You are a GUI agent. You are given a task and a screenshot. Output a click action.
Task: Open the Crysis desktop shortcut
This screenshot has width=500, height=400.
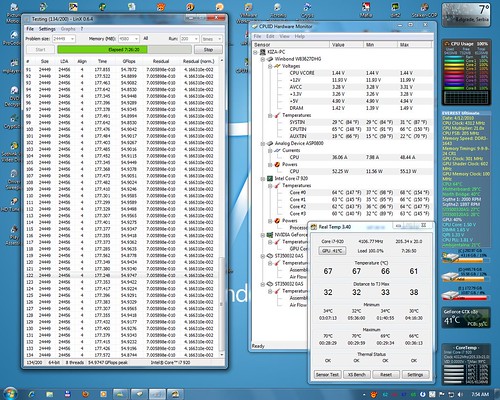(307, 10)
